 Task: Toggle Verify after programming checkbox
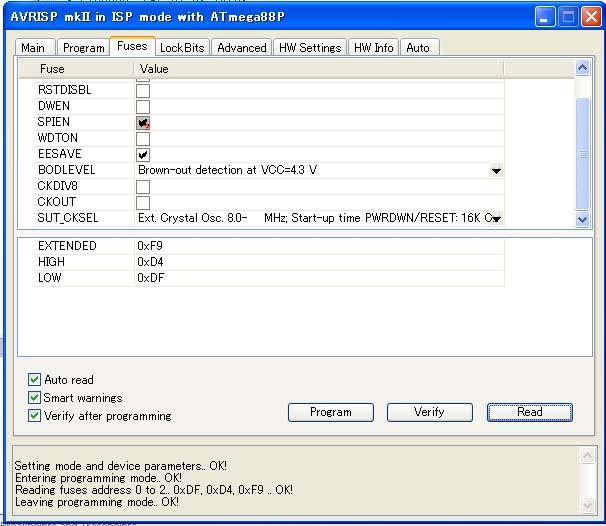[34, 416]
